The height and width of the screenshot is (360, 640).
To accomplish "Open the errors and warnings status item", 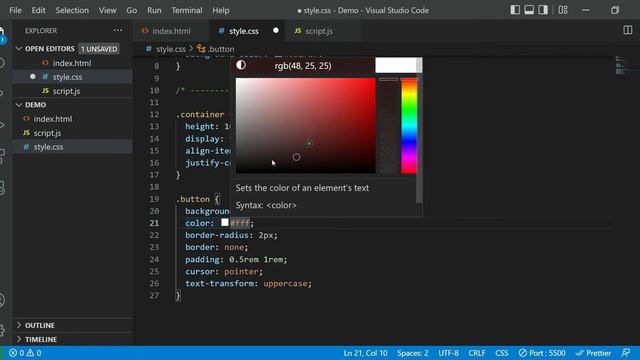I will [x=25, y=353].
